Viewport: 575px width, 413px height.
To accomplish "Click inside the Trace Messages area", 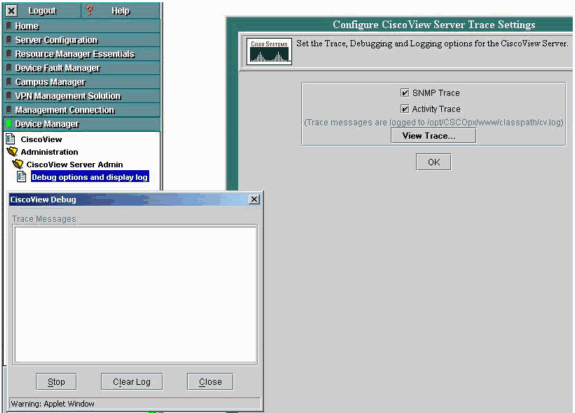I will pos(135,295).
